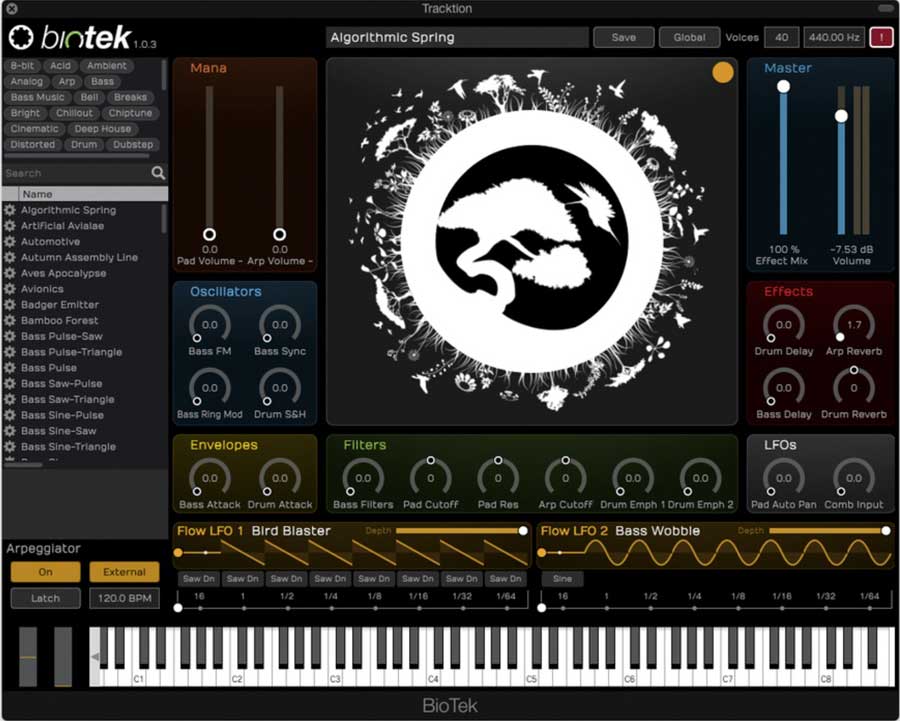Select the 8-bit category tag
Viewport: 900px width, 721px height.
point(22,65)
